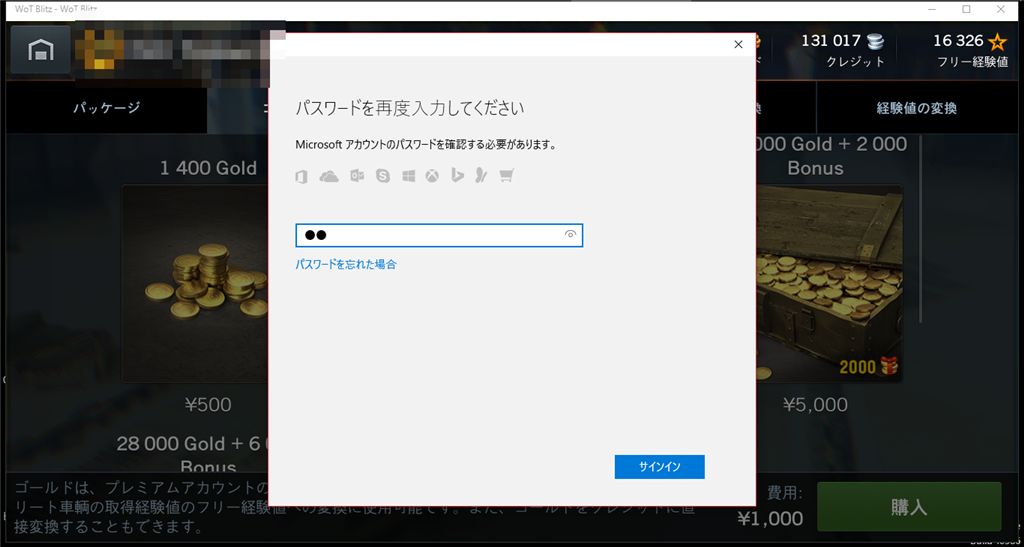The width and height of the screenshot is (1024, 547).
Task: Select the 1 400 Gold coin package image
Action: tap(195, 283)
